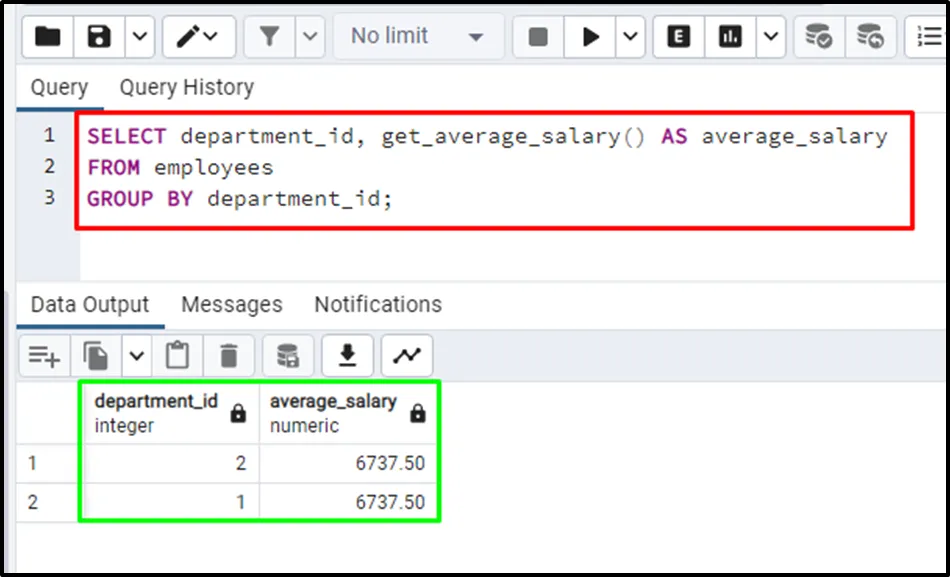Viewport: 950px width, 577px height.
Task: Switch to the Query History tab
Action: (187, 87)
